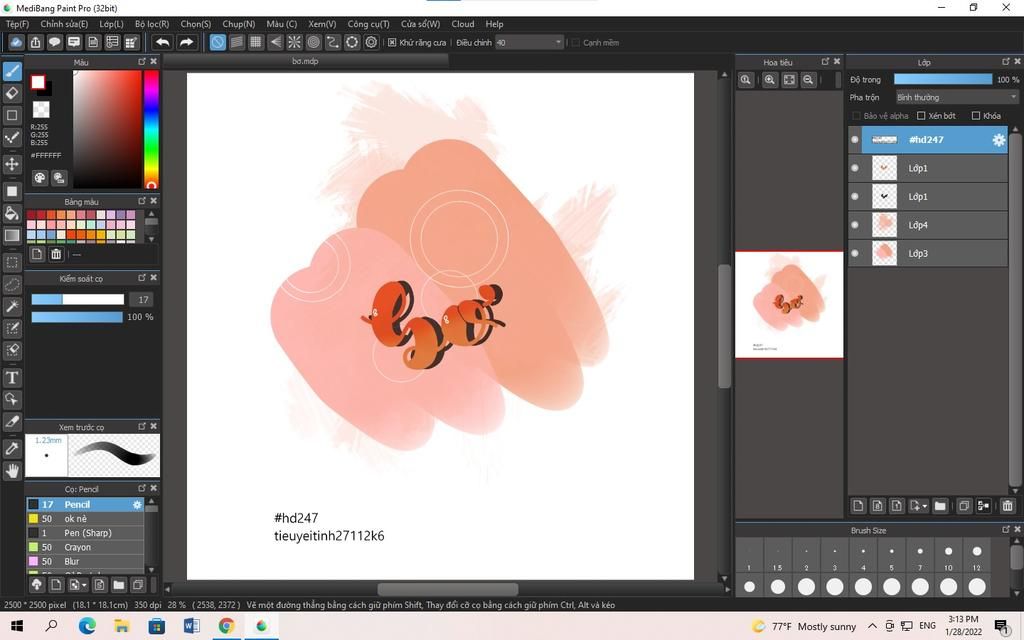Viewport: 1024px width, 640px height.
Task: Select the Hand pan tool
Action: pos(12,470)
